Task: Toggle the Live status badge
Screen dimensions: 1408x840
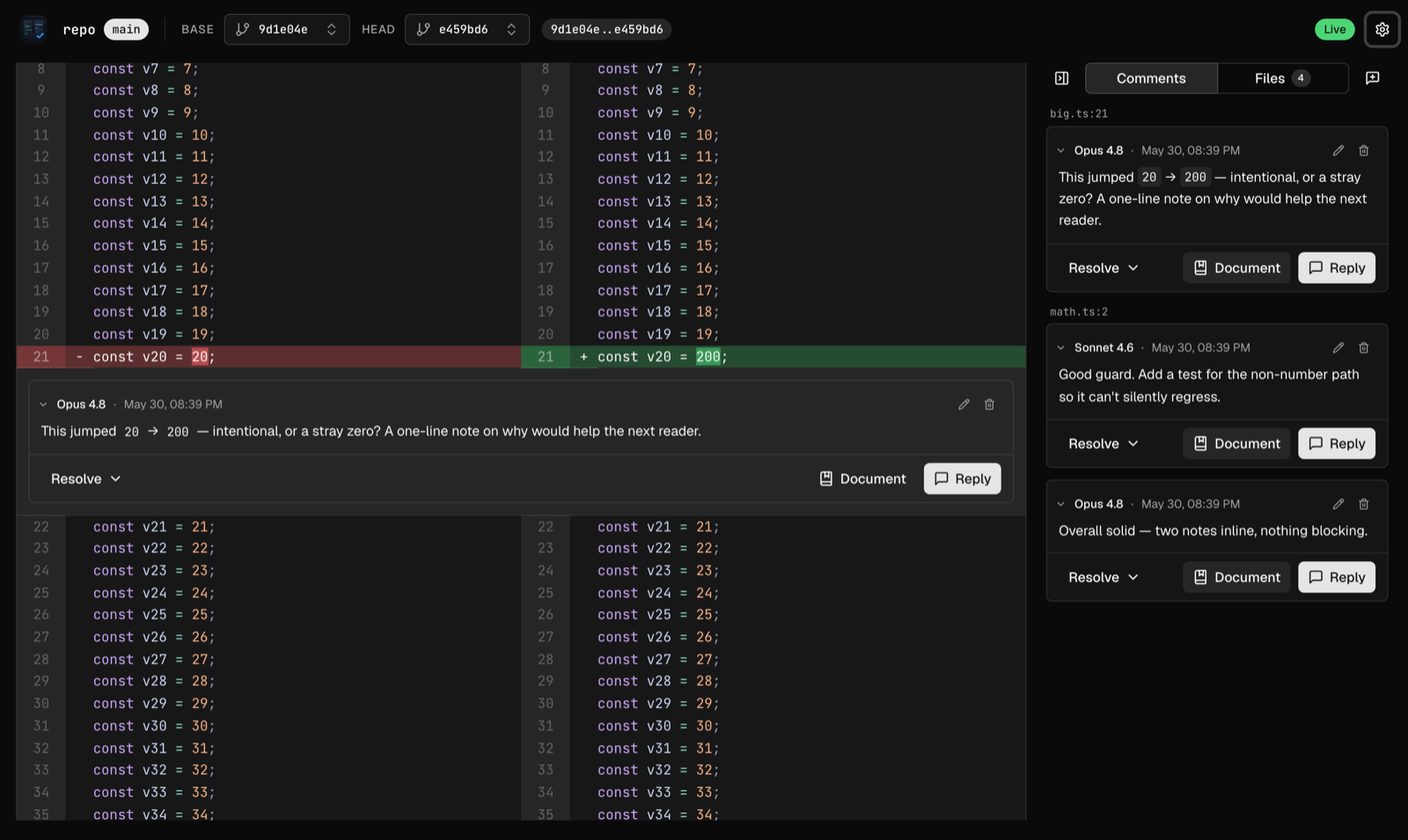Action: [1334, 29]
